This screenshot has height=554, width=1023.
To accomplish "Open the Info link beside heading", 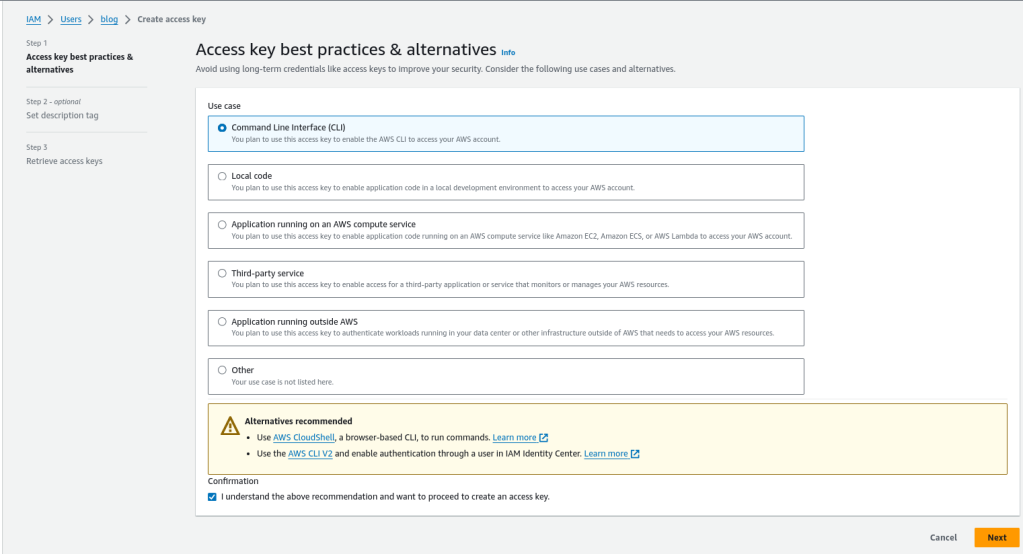I will tap(508, 52).
